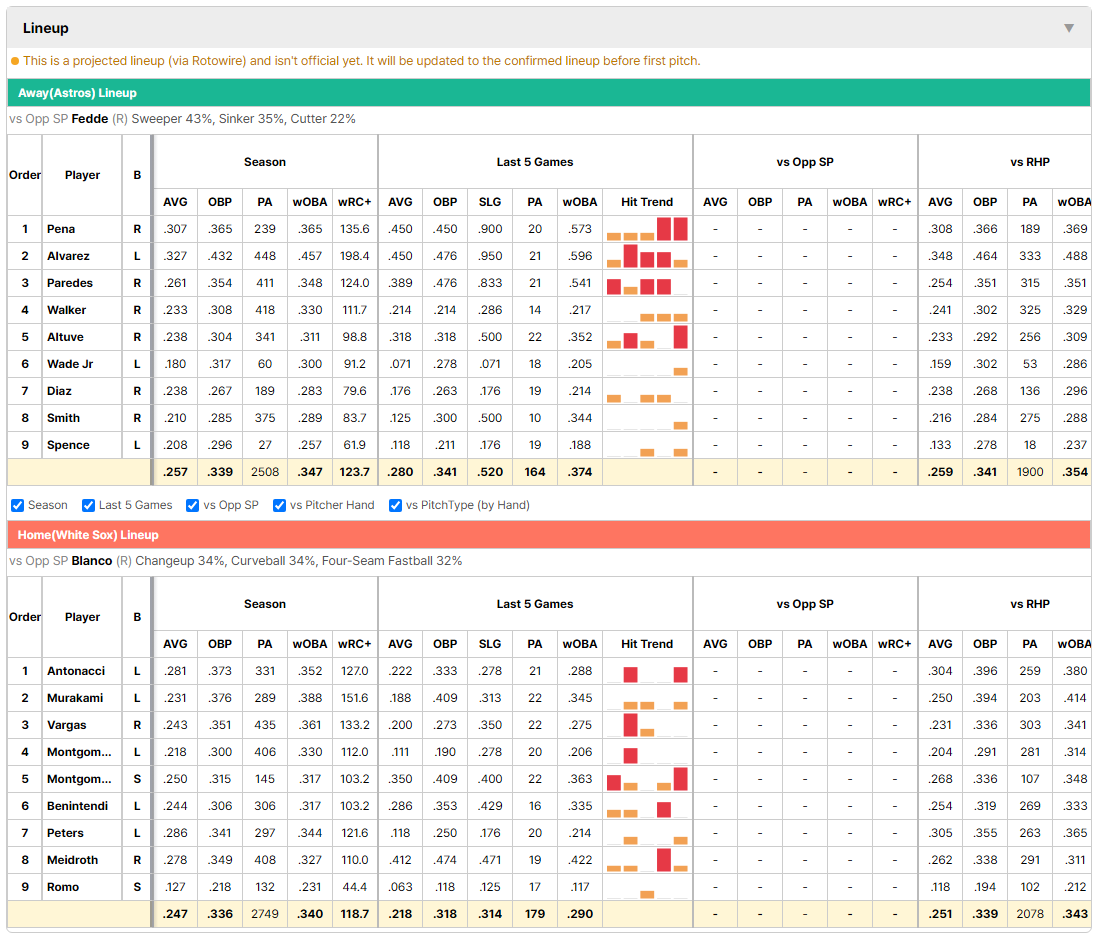
Task: Click player name Murakami
Action: pos(75,697)
